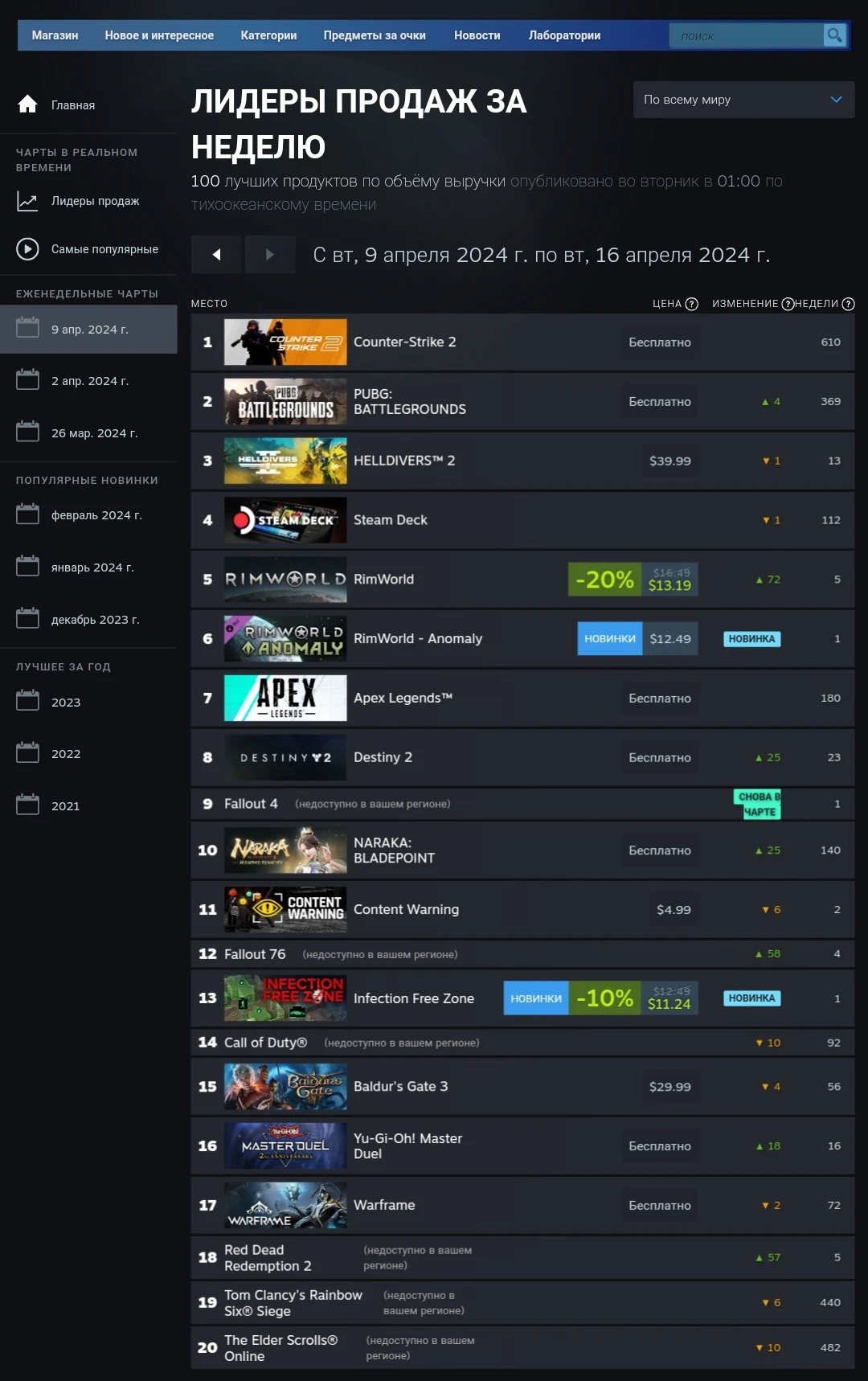
Task: Click The Elder Scrolls Online title
Action: coord(280,1348)
